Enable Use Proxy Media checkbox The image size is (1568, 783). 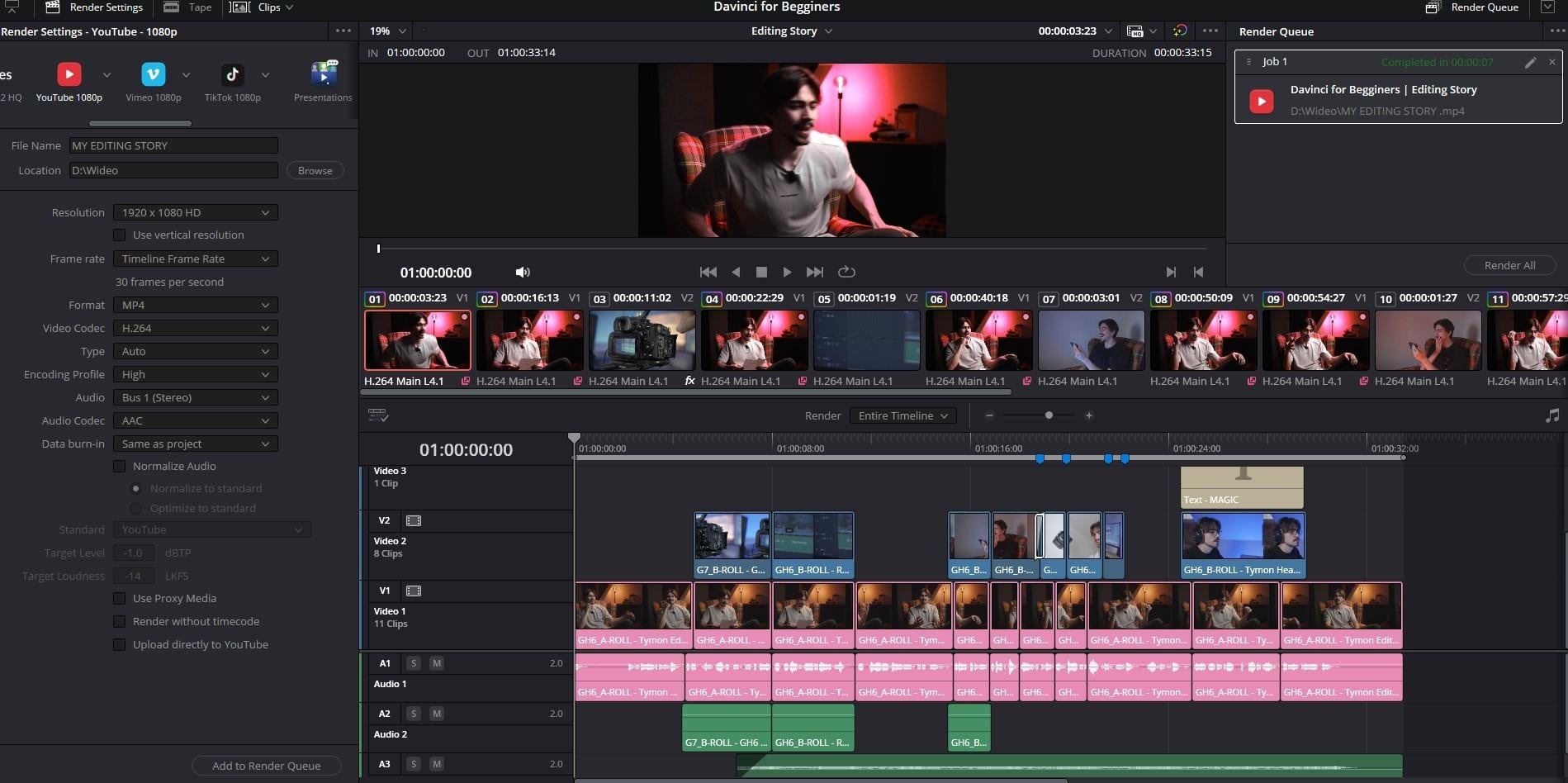point(120,598)
